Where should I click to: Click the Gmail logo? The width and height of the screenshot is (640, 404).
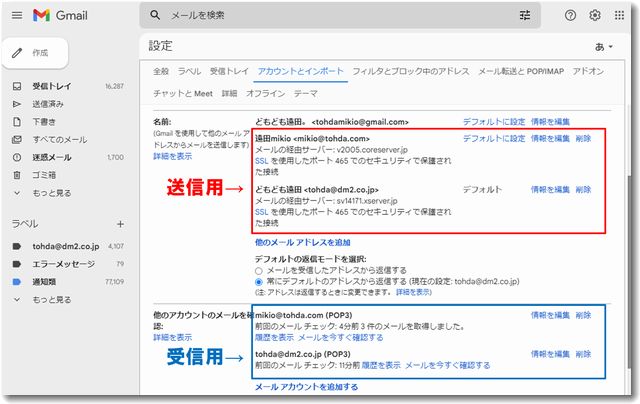click(x=60, y=16)
